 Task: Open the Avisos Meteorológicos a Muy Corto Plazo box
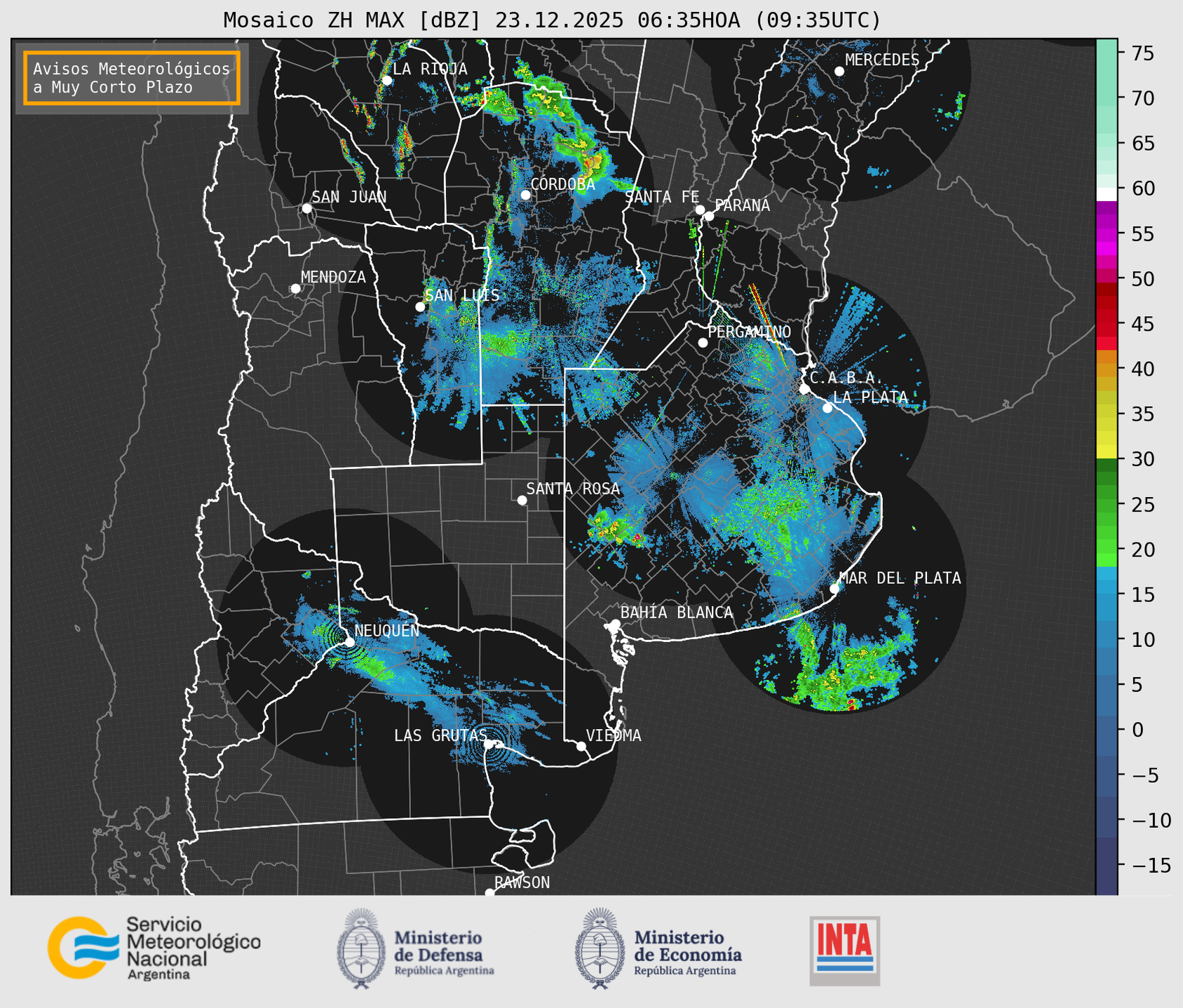coord(132,78)
